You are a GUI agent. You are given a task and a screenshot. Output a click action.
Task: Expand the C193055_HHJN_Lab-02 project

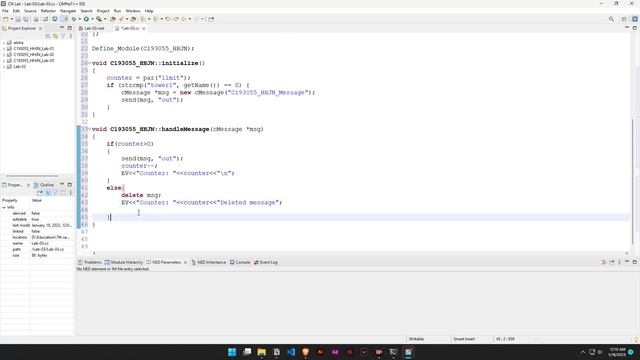[4, 55]
